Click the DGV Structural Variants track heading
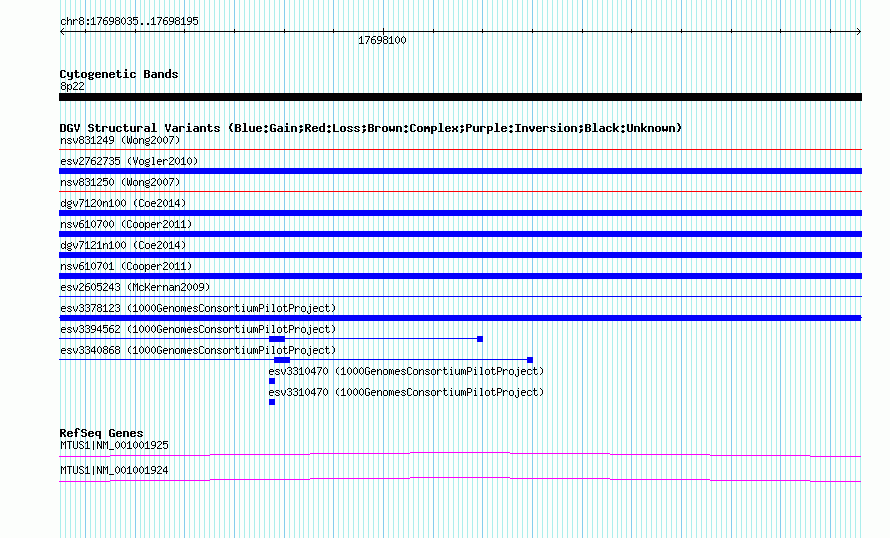The image size is (890, 538). pyautogui.click(x=371, y=128)
